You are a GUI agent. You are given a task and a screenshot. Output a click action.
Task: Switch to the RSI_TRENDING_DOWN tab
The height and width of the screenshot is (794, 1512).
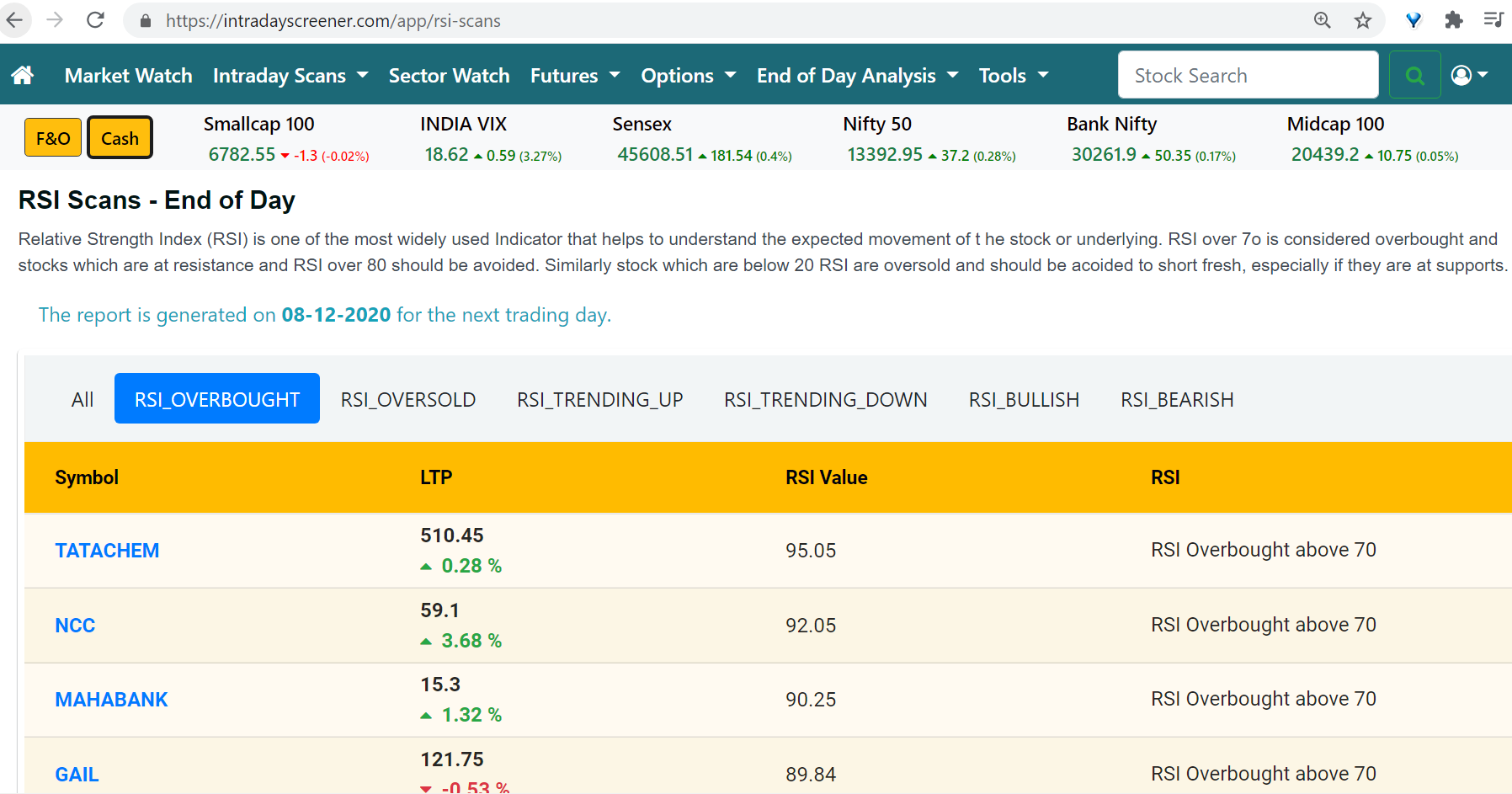826,399
